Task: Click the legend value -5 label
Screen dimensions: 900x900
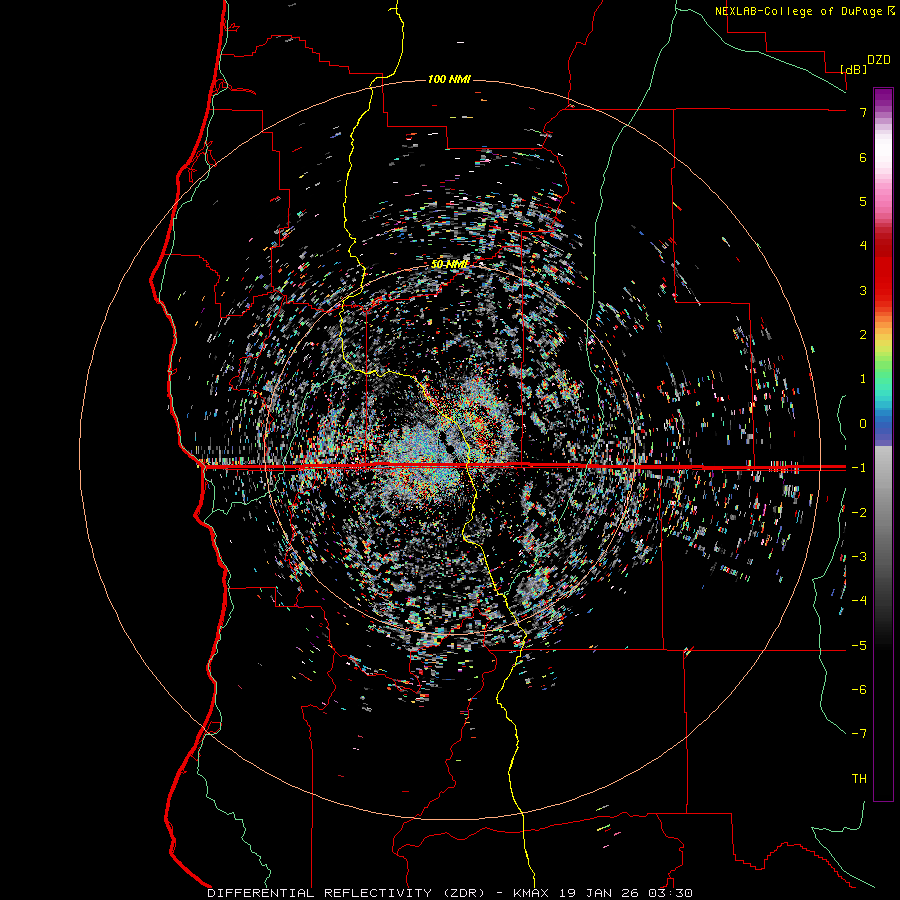Action: click(859, 646)
